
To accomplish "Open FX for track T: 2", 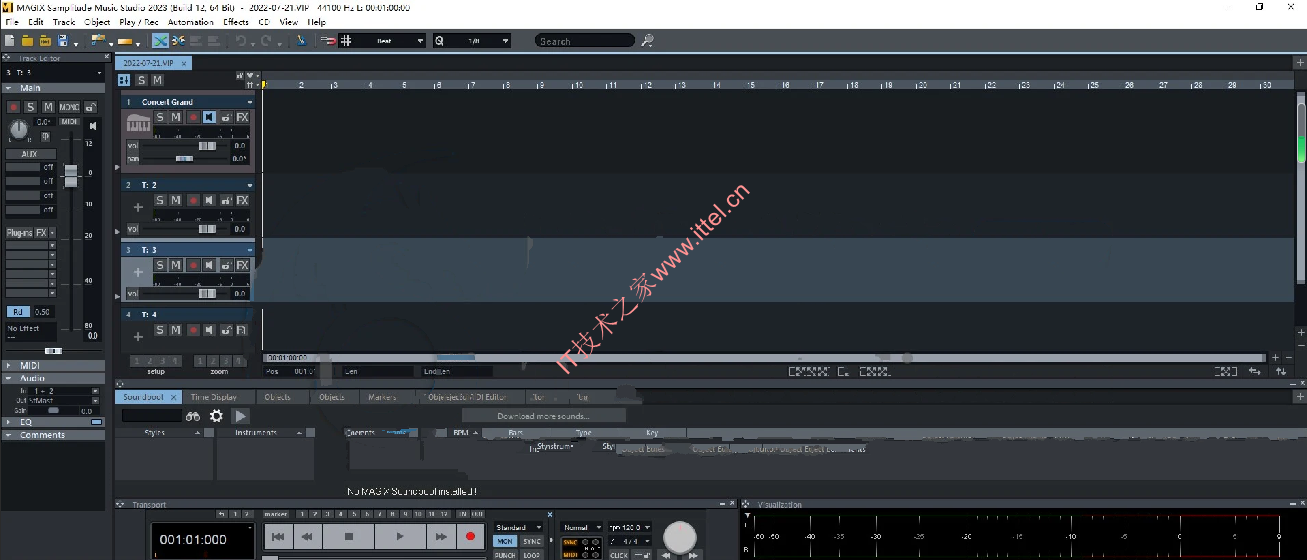I will [242, 201].
